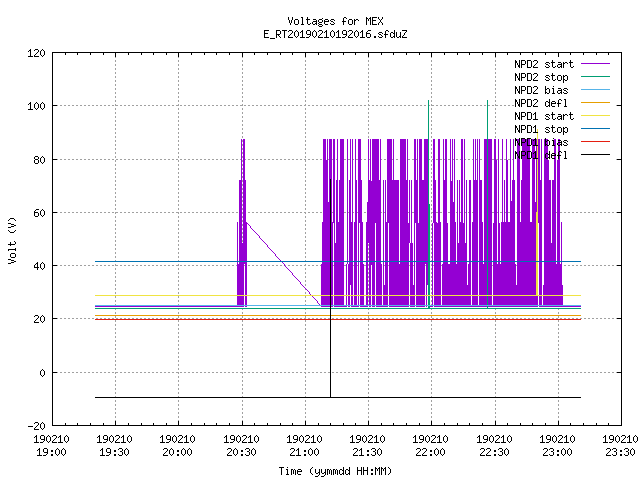Click the y-axis tick value 120
This screenshot has width=640, height=480.
(x=36, y=53)
